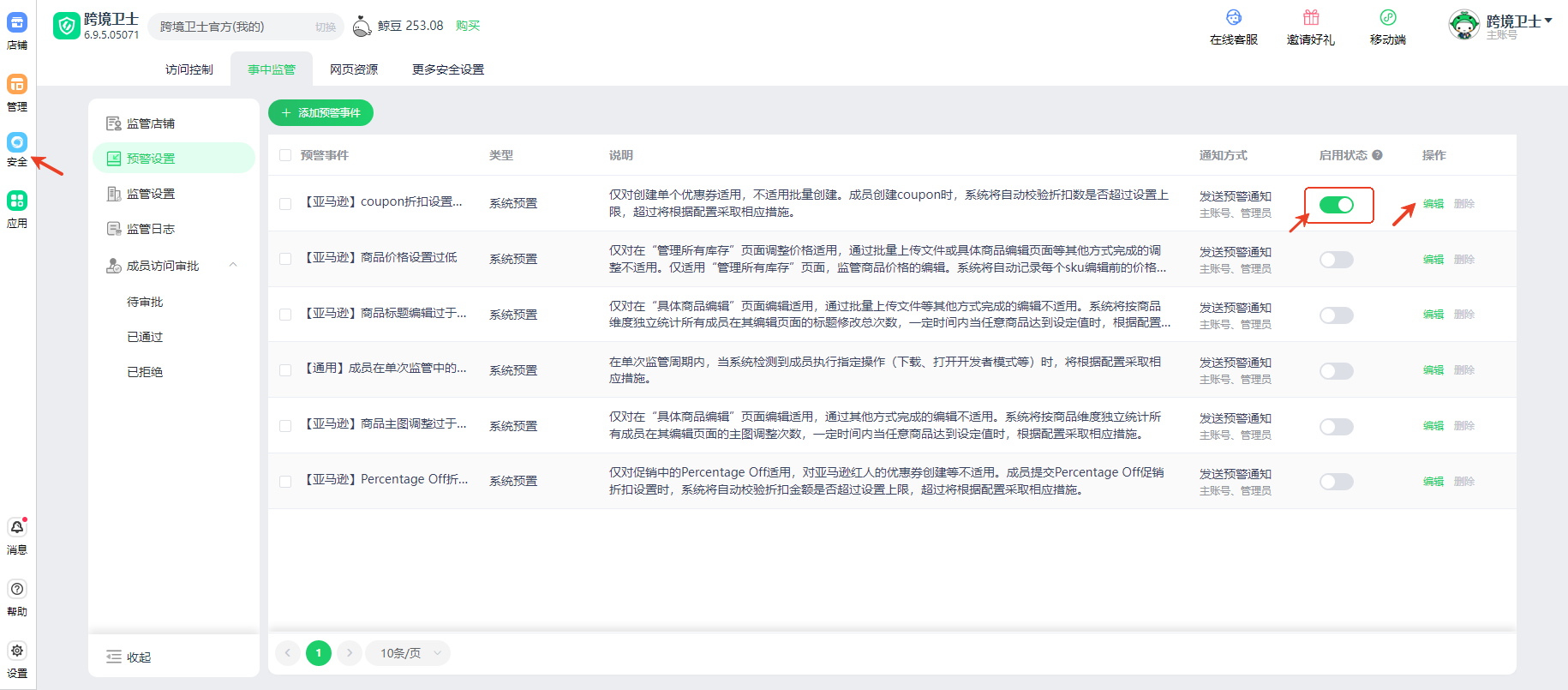Open the 设置 settings gear icon
The image size is (1568, 690).
[17, 651]
